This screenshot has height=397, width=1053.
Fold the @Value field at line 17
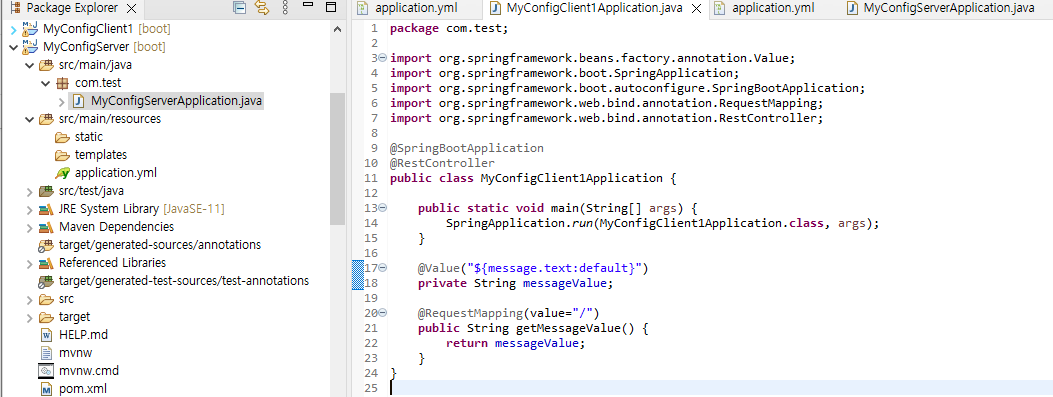(x=383, y=268)
